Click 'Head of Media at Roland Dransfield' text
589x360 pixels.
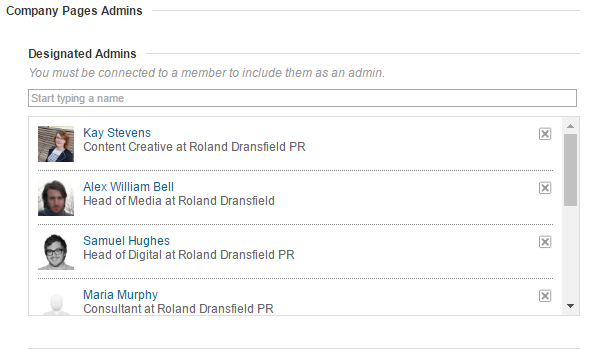[x=179, y=201]
